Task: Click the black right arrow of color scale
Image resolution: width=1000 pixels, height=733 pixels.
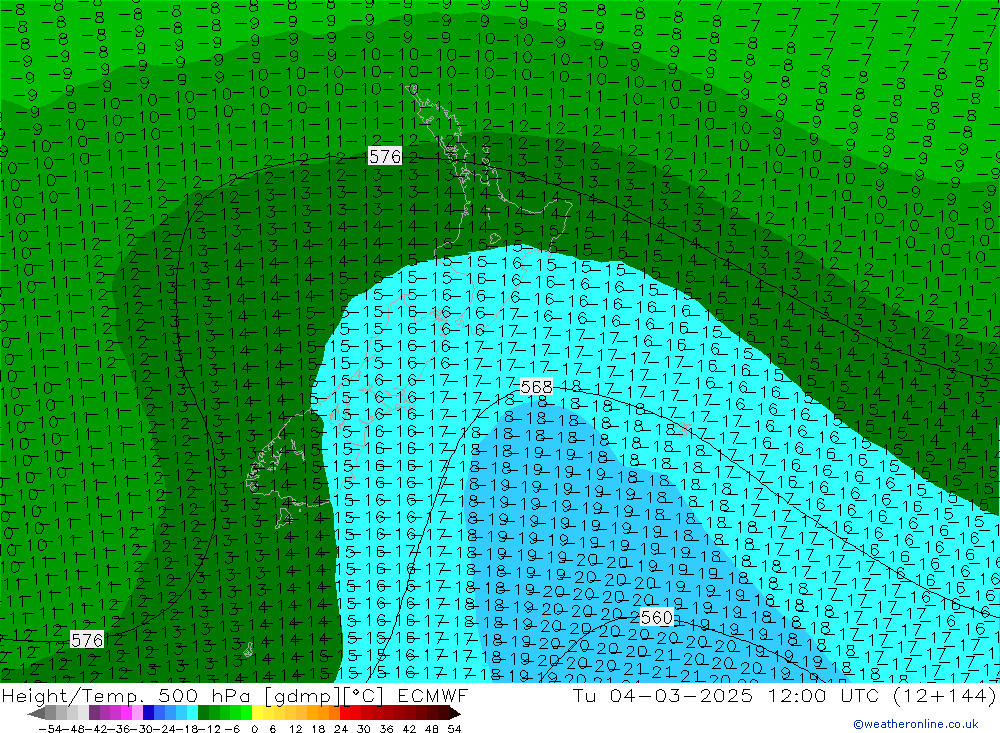Action: coord(454,713)
